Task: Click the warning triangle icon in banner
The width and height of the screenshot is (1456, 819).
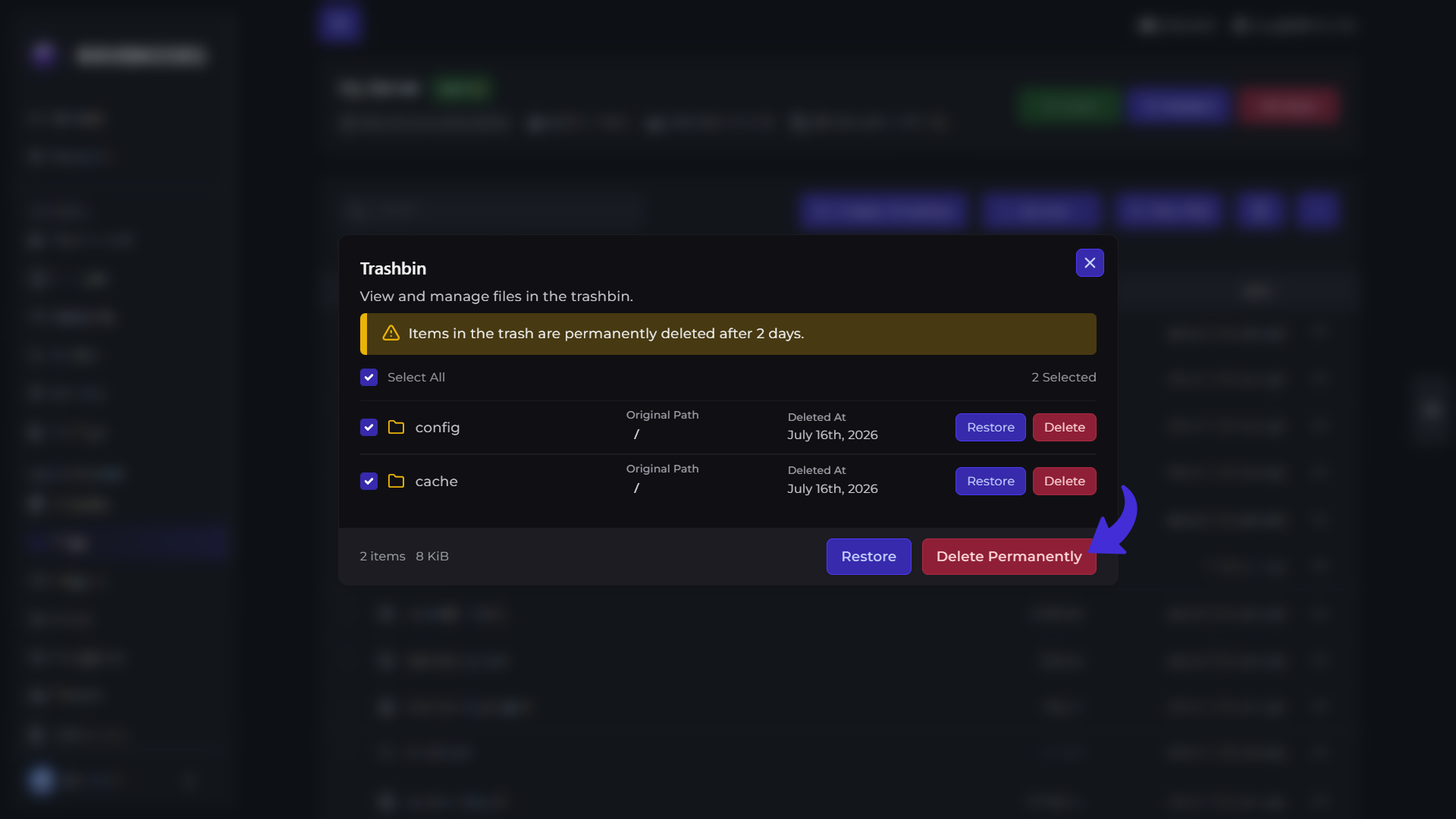Action: pos(391,334)
